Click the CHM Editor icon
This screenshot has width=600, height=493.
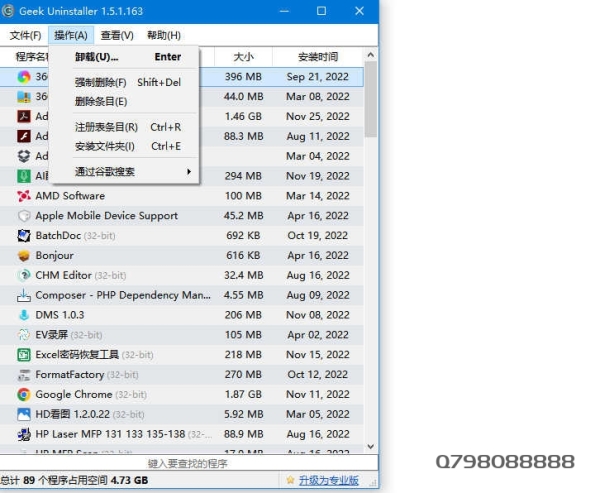(x=24, y=275)
